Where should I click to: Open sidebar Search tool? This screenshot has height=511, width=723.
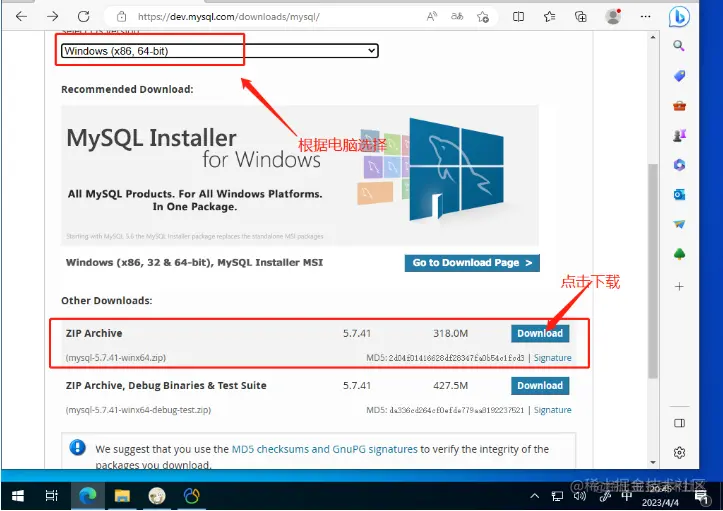pos(679,45)
